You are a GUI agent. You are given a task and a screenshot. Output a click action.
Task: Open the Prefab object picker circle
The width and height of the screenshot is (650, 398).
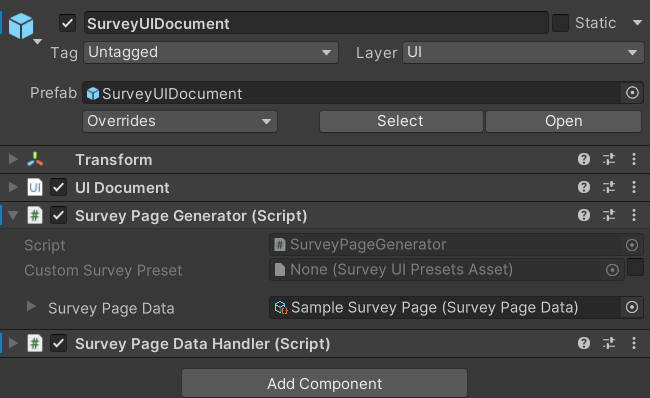(x=632, y=93)
